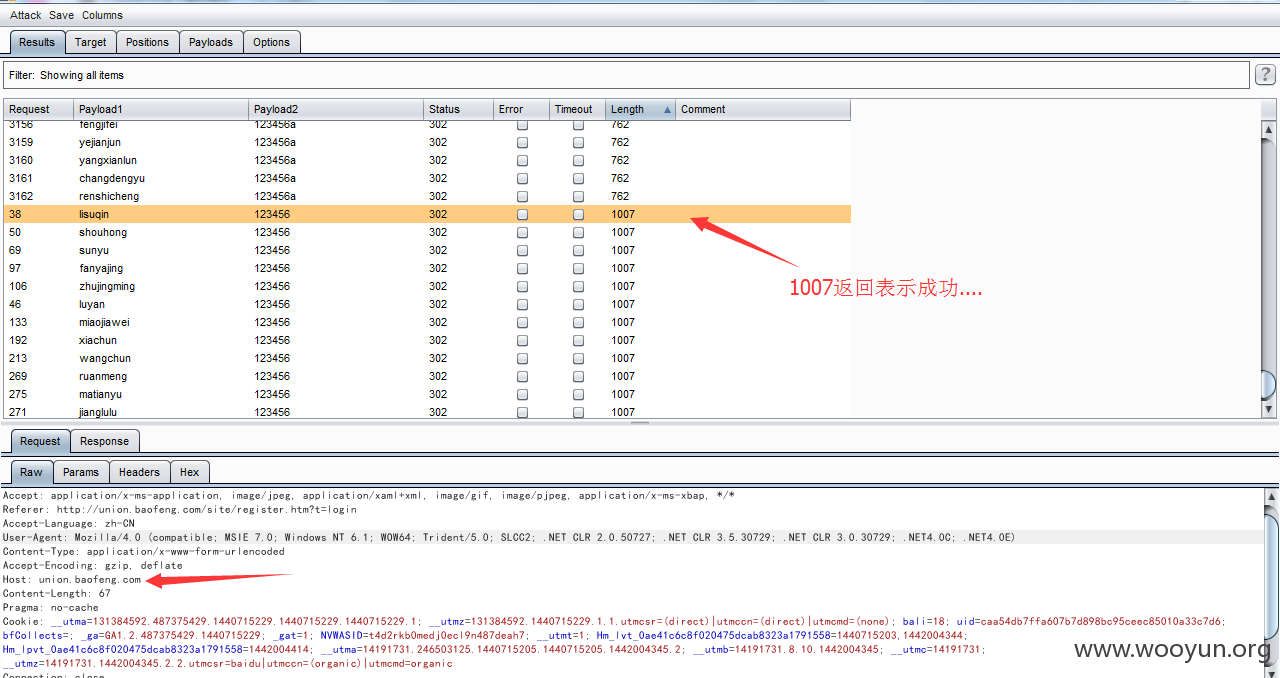Click the filter bar showing all items
Viewport: 1280px width, 678px height.
click(626, 75)
